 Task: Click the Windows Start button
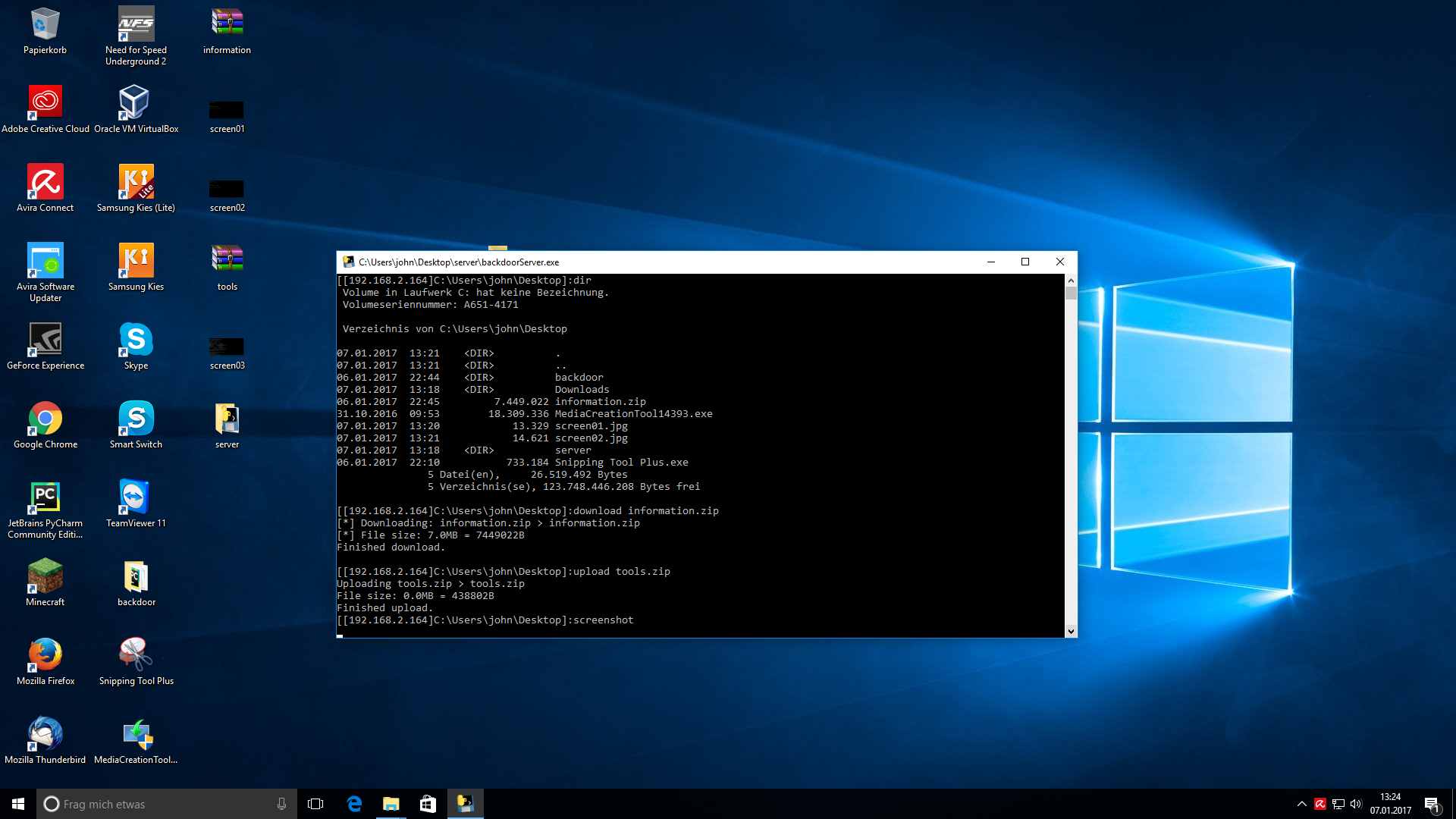tap(18, 804)
